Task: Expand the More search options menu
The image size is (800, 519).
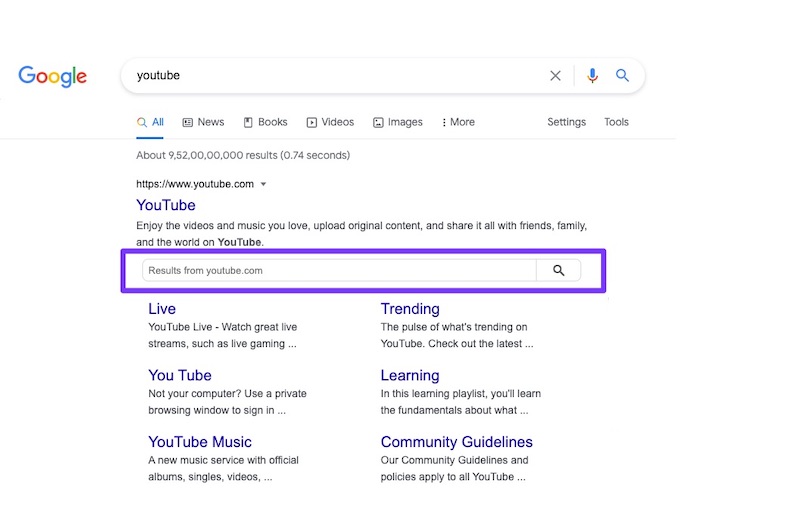Action: click(458, 122)
